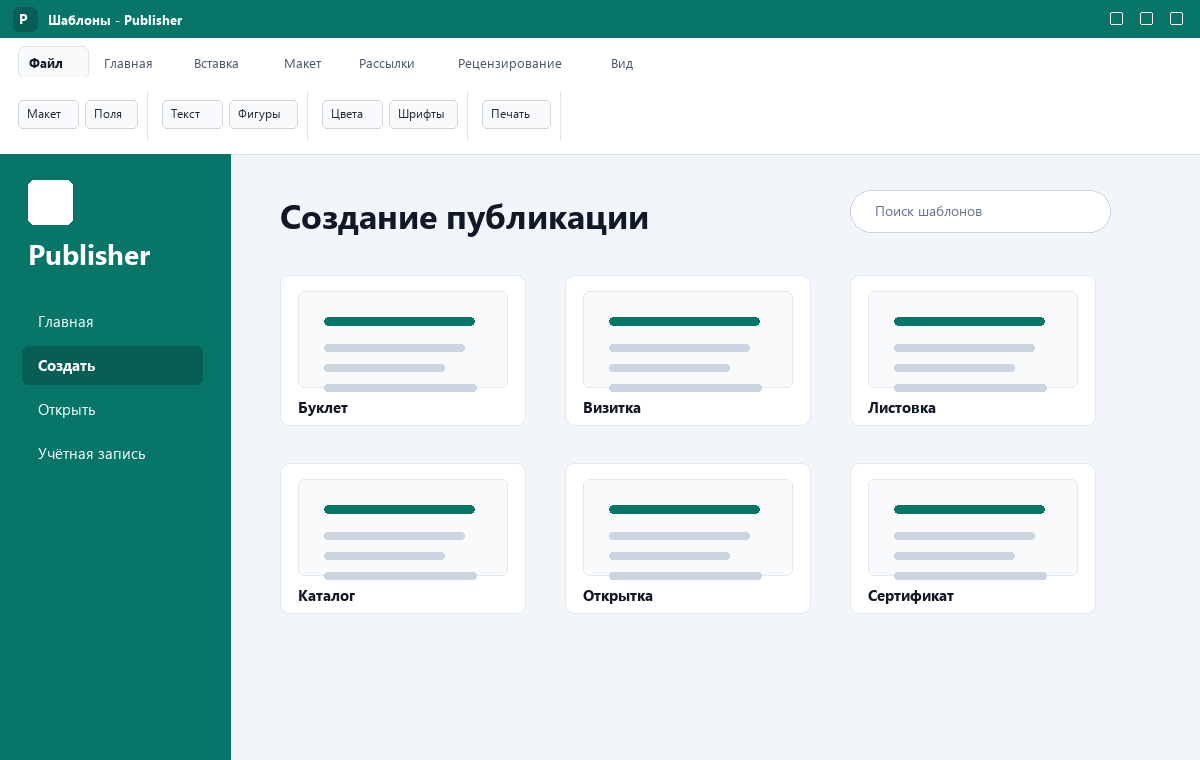Click the Открытка template label
This screenshot has height=760, width=1200.
point(618,596)
